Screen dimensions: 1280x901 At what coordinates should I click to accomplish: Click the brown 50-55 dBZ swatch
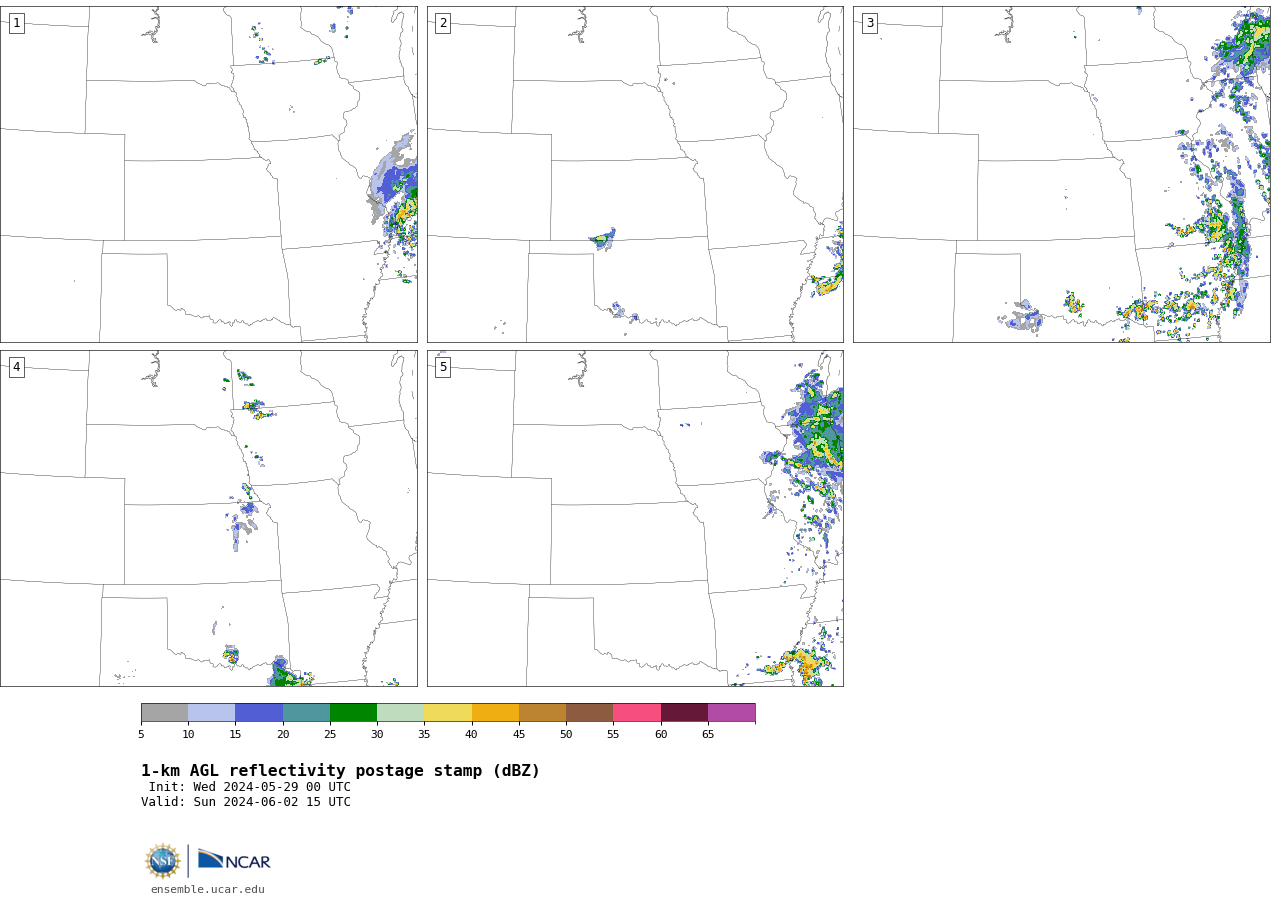589,713
